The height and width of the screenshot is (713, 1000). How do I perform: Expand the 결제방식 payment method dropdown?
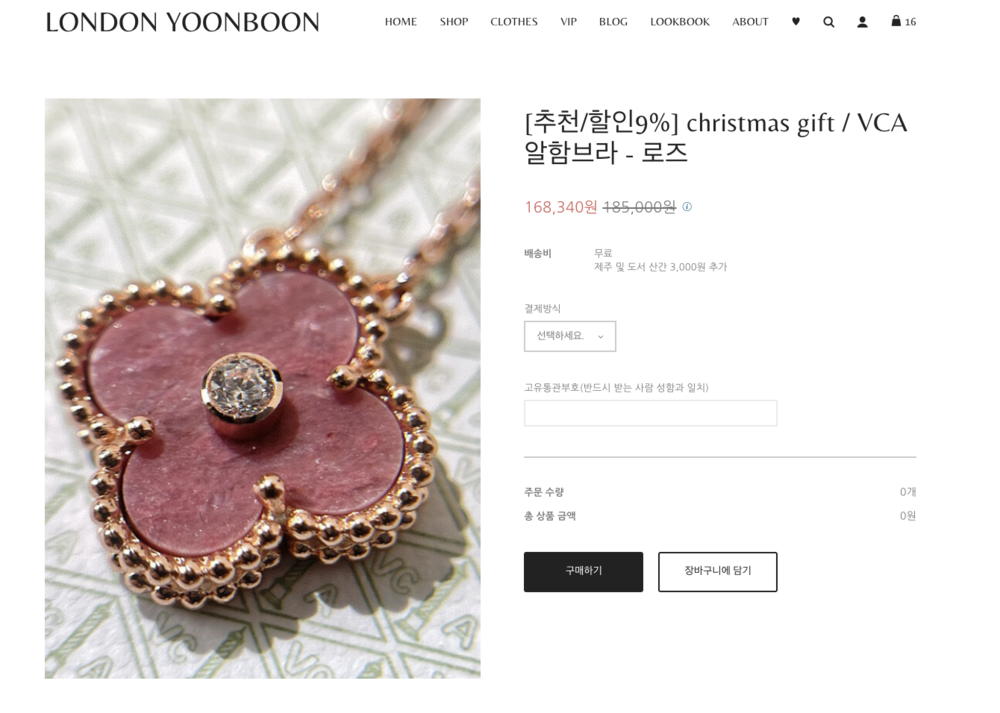570,336
